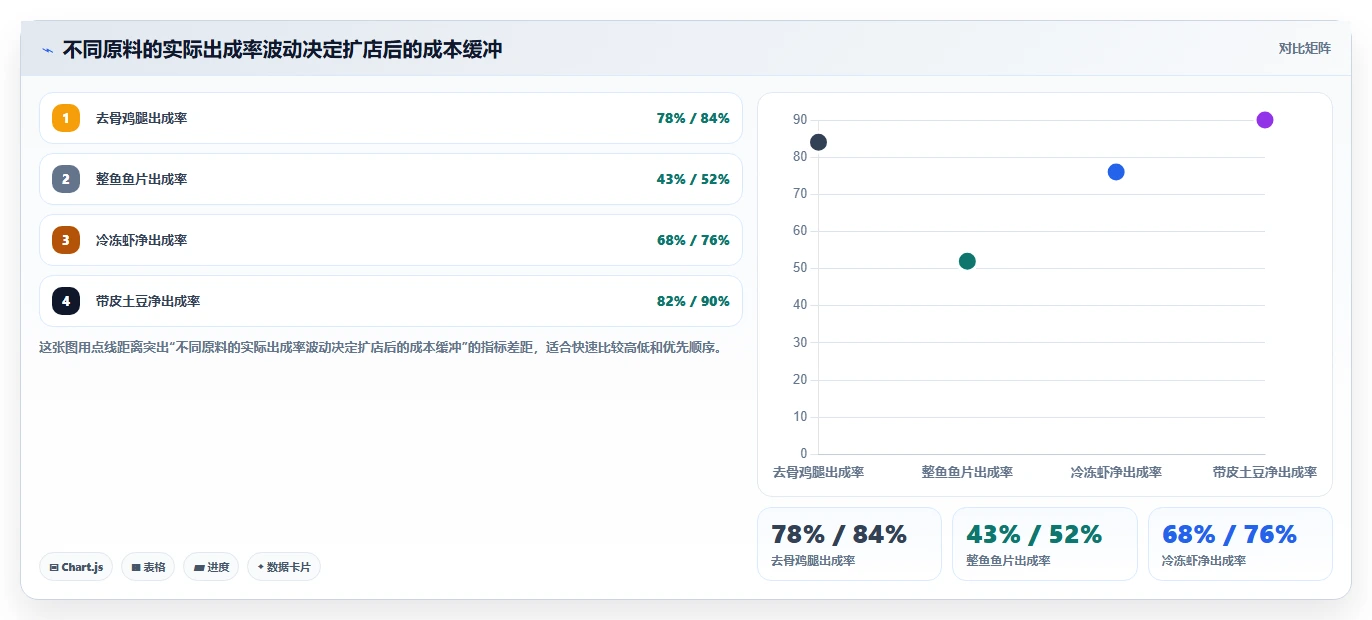The width and height of the screenshot is (1372, 620).
Task: Click the y-axis label 50
Action: 800,268
